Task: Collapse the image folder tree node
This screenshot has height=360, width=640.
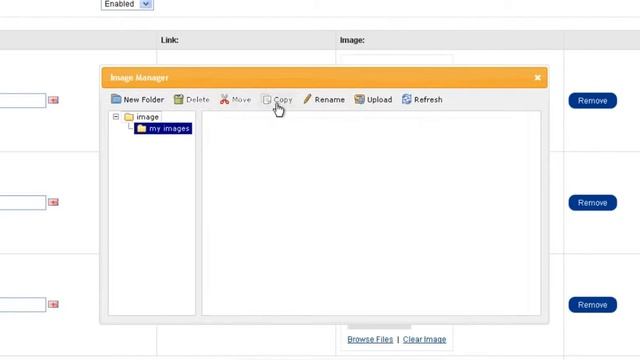Action: coord(116,117)
